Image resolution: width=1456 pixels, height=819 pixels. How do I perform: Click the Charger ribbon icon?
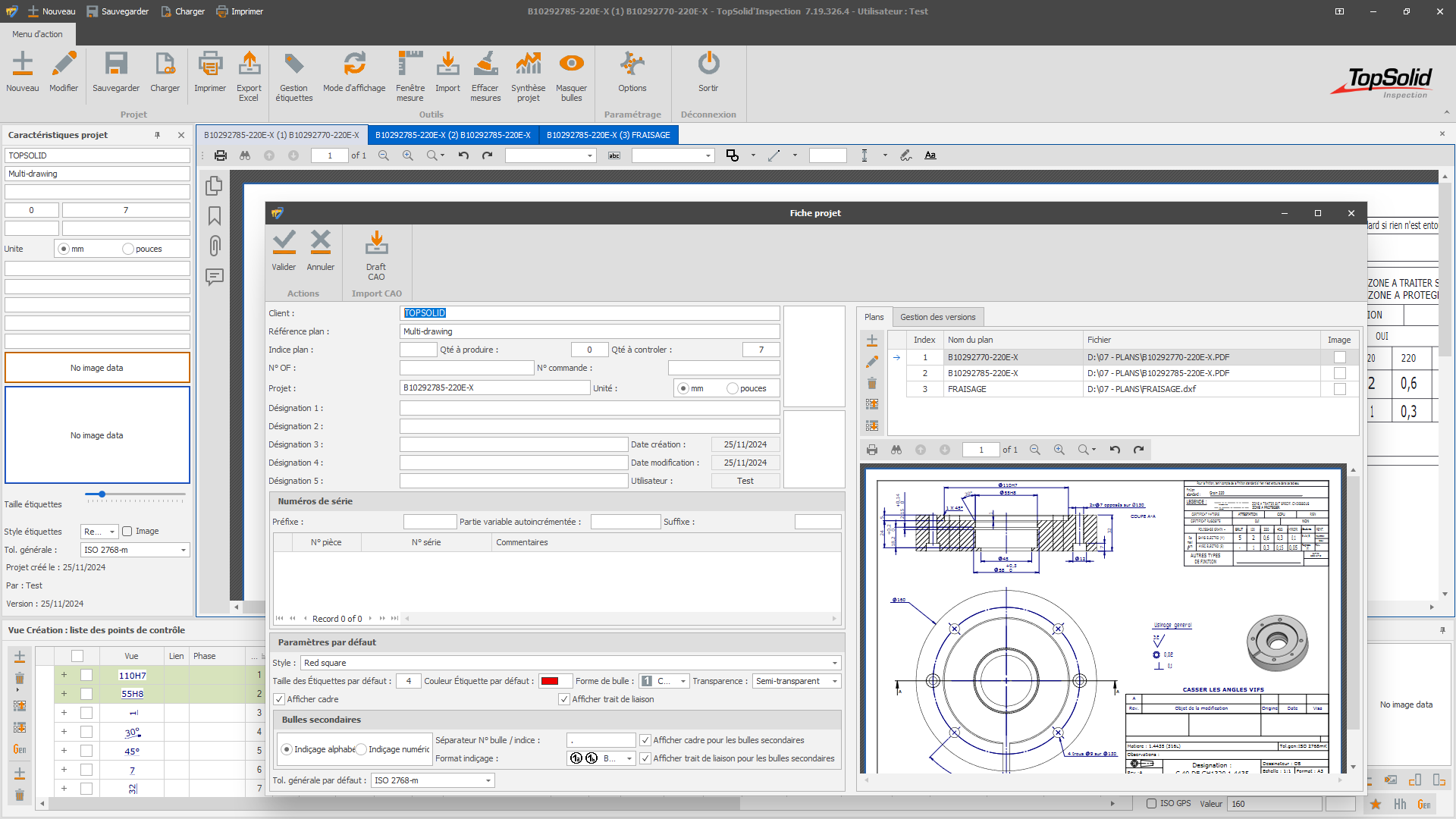pyautogui.click(x=165, y=72)
